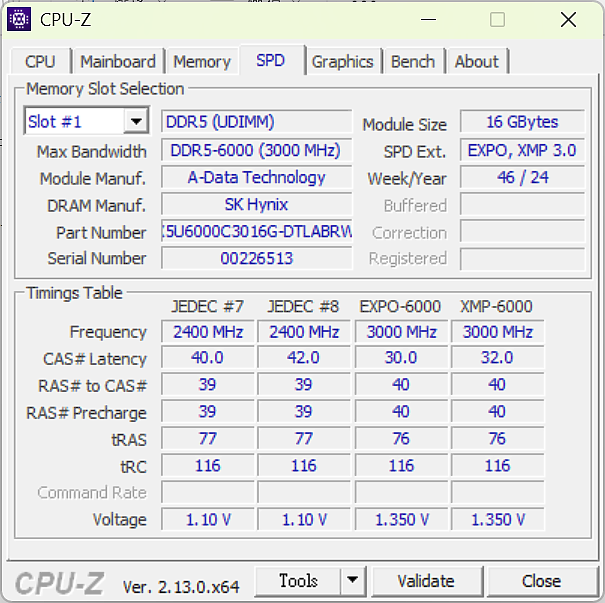Open the CPU tab
Viewport: 605px width, 603px height.
(x=41, y=62)
